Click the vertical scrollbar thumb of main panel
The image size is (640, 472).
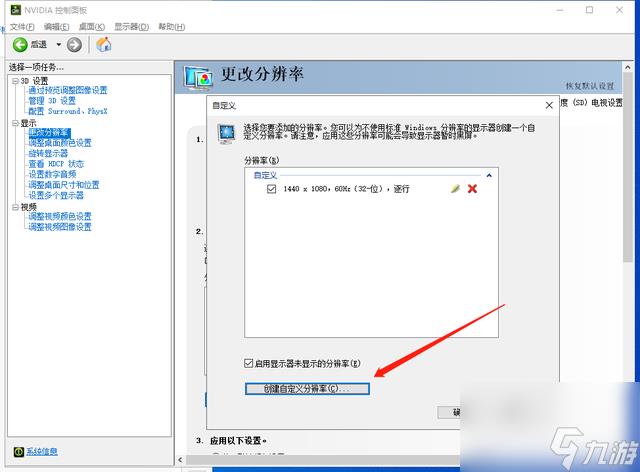(627, 167)
